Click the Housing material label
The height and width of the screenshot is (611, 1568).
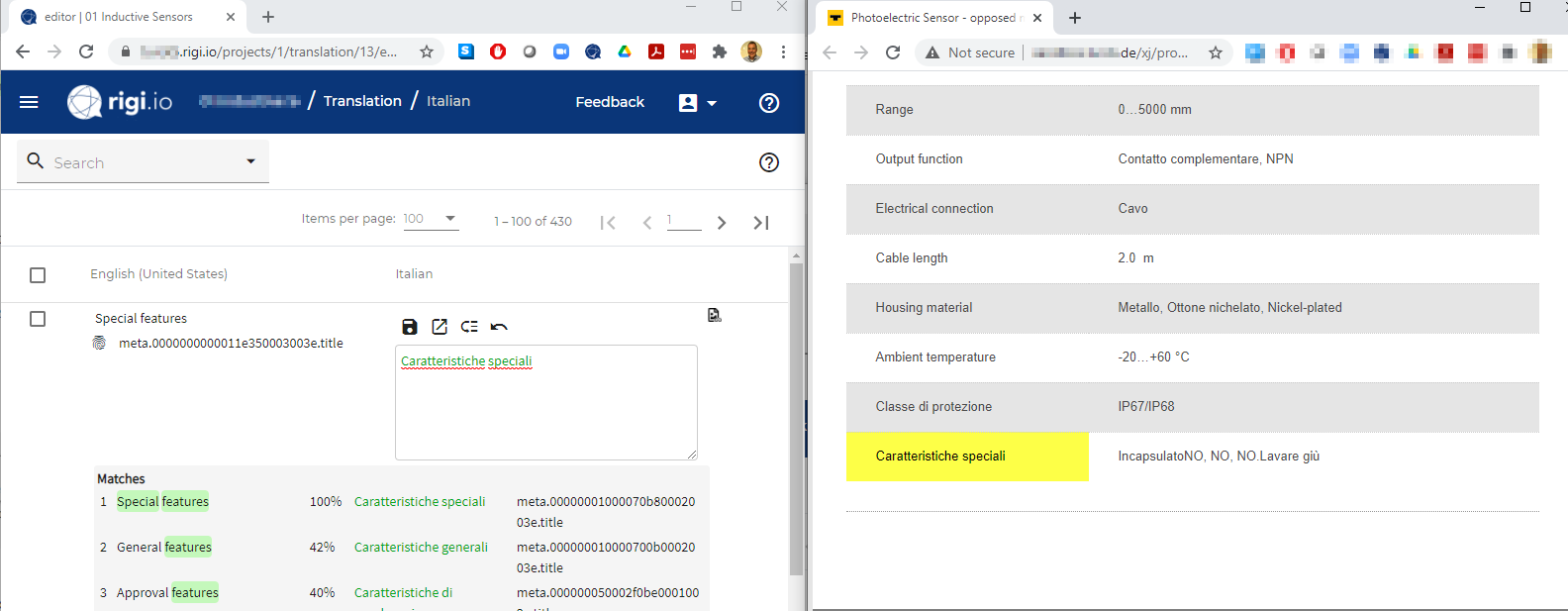pos(924,308)
